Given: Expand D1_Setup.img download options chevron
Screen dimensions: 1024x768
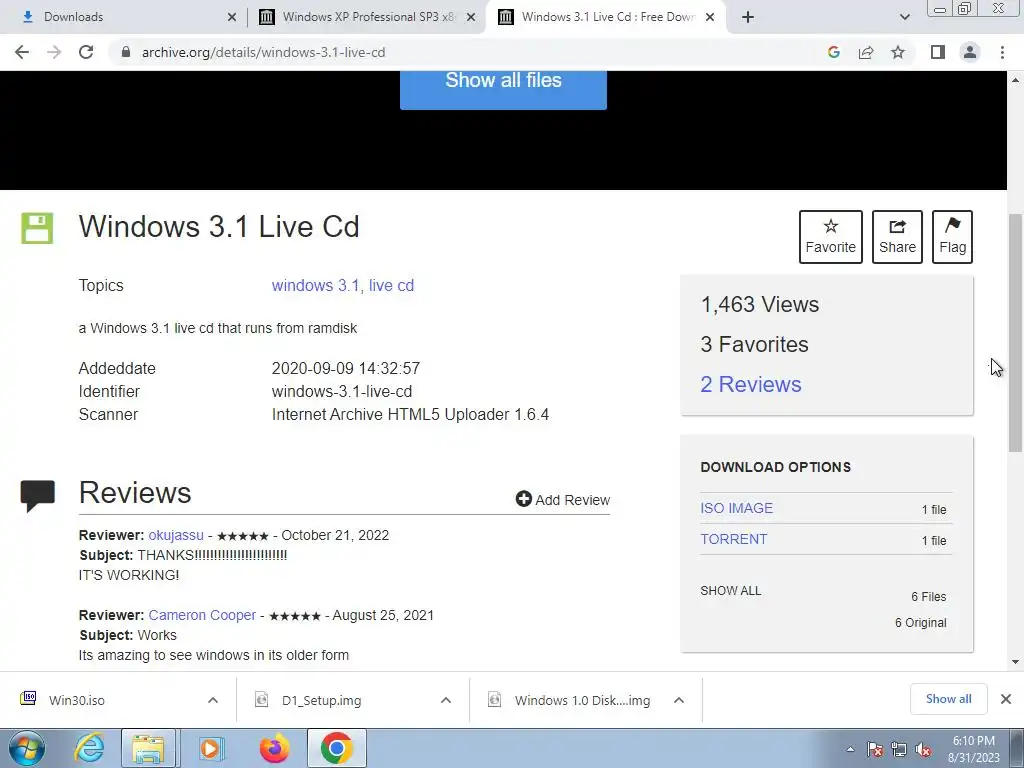Looking at the screenshot, I should [446, 700].
